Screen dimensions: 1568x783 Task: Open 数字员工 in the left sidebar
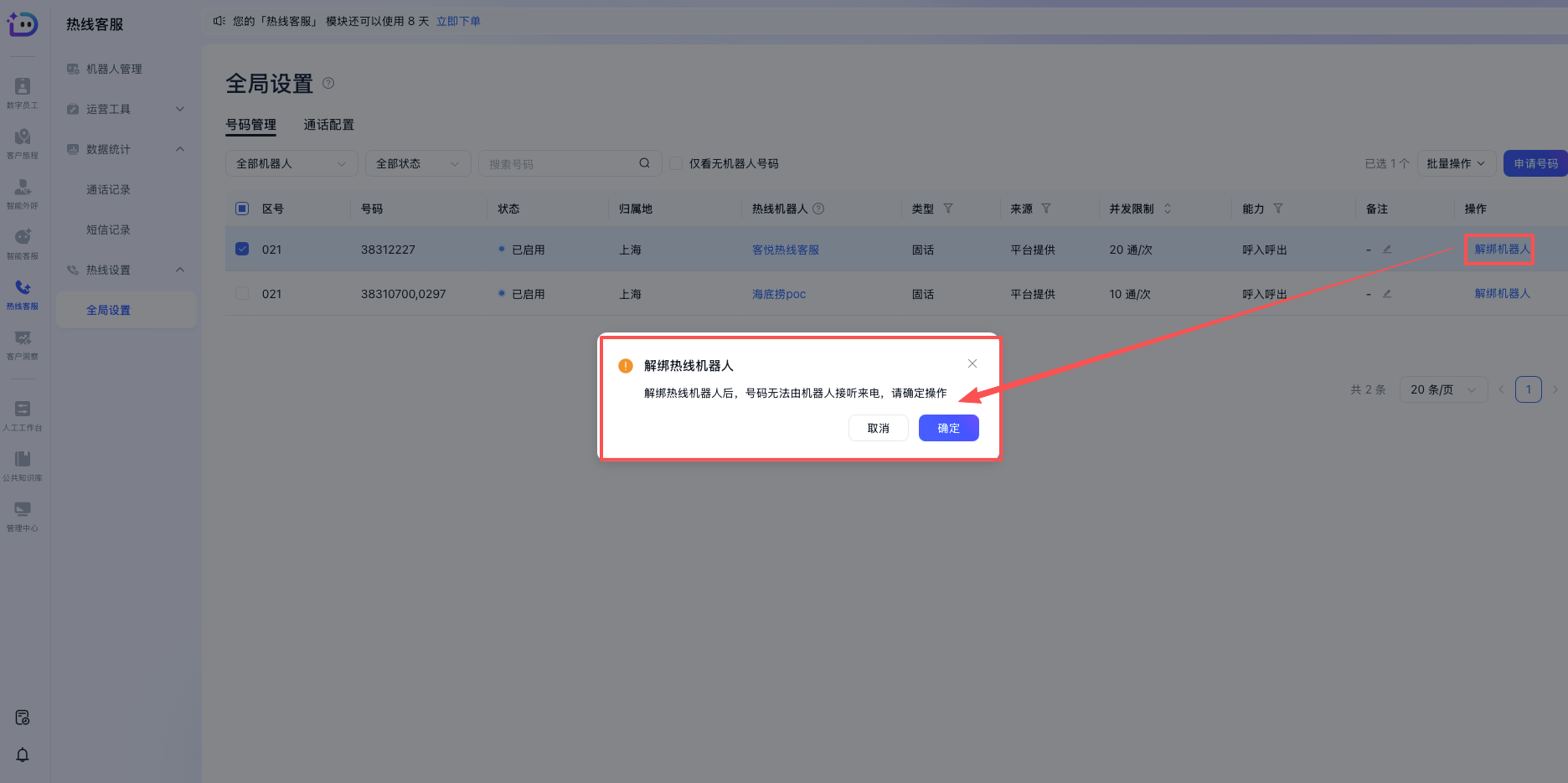tap(23, 92)
